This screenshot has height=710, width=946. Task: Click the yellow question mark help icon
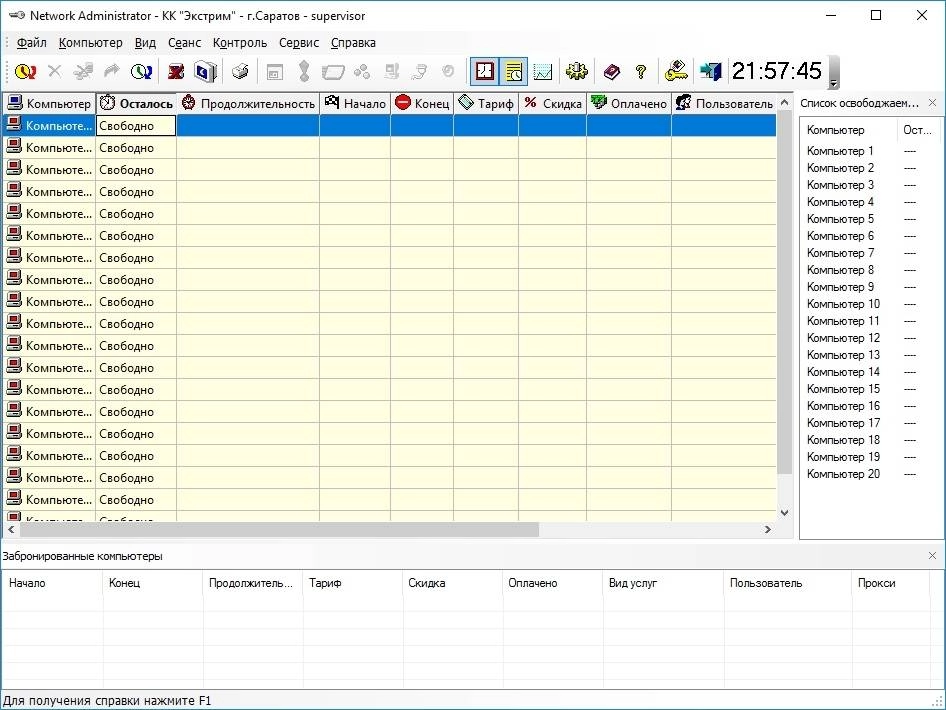click(641, 72)
